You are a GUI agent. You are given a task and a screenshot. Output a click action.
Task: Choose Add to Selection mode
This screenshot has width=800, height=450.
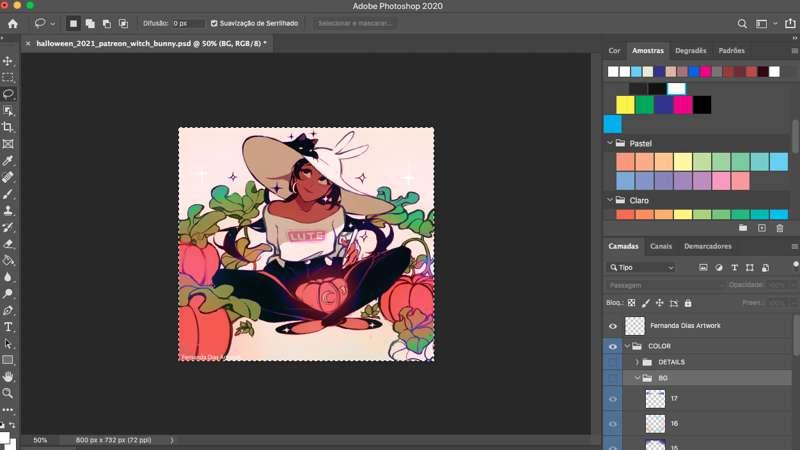[x=90, y=23]
